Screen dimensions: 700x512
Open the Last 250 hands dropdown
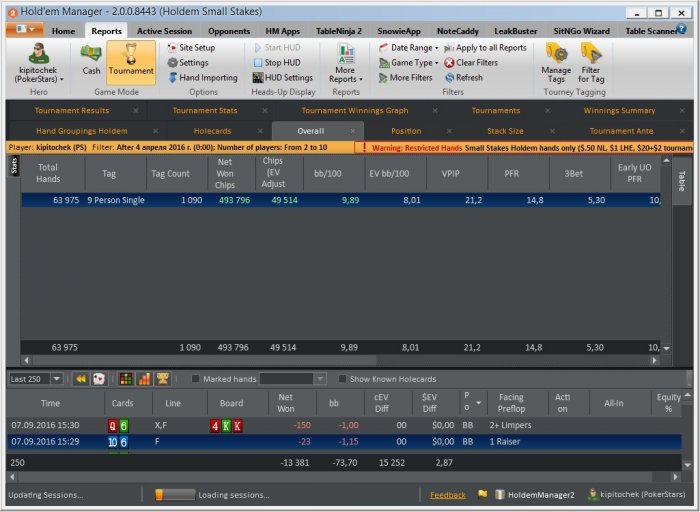pos(55,379)
